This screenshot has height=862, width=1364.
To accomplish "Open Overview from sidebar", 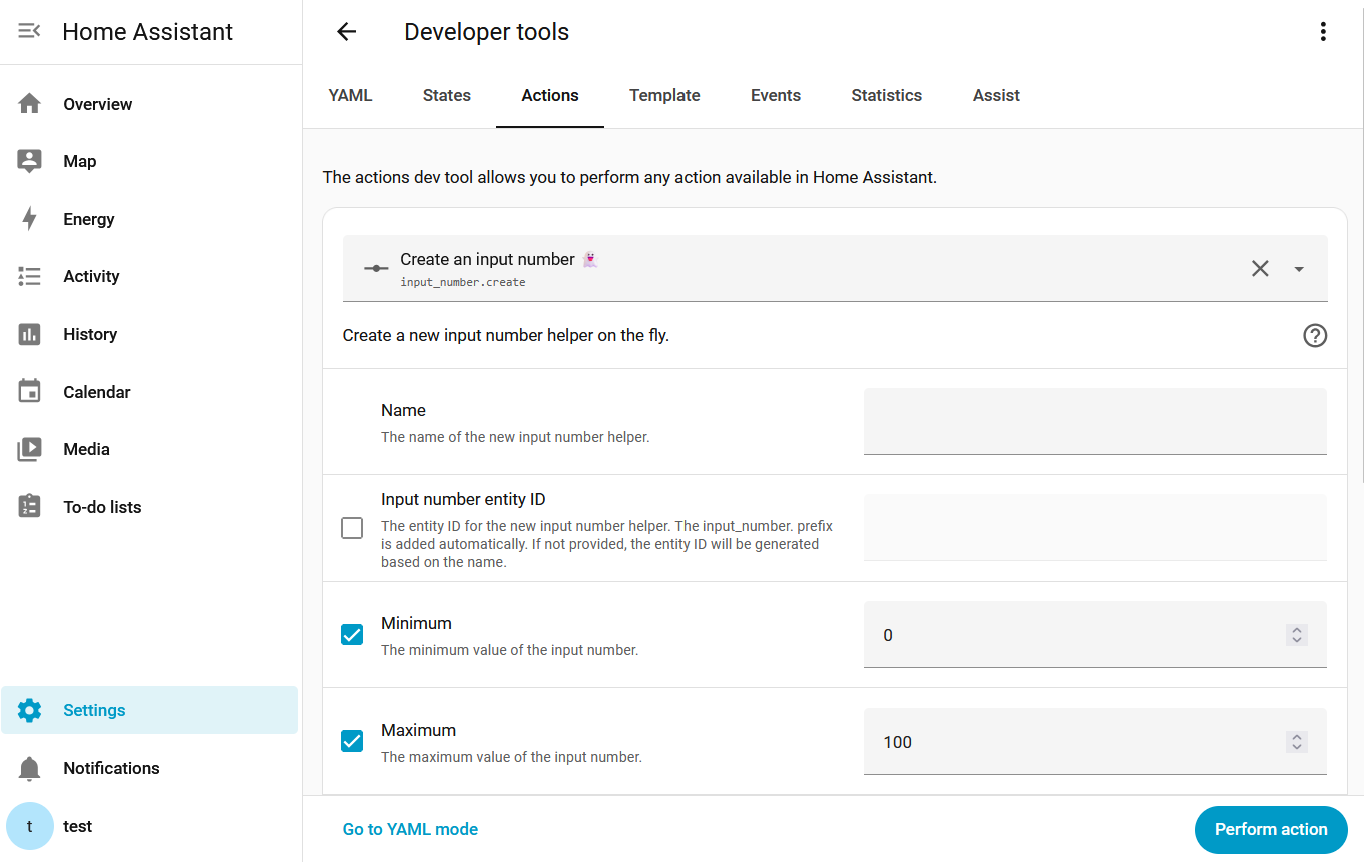I will 150,104.
